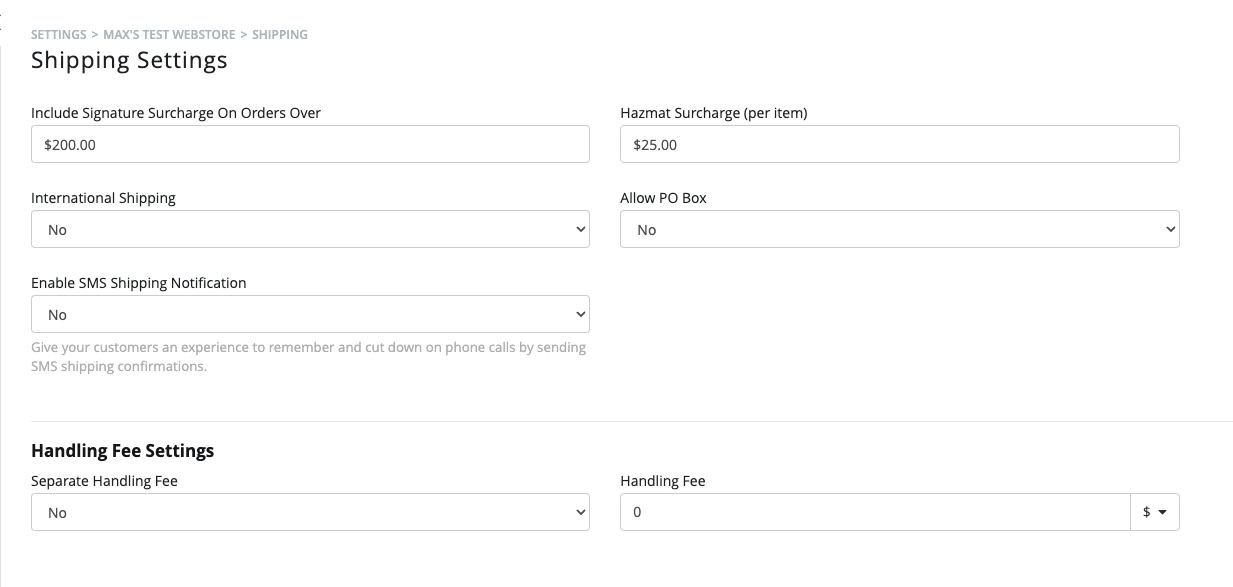Click the chevron on the International Shipping selector
1233x587 pixels.
(x=582, y=229)
